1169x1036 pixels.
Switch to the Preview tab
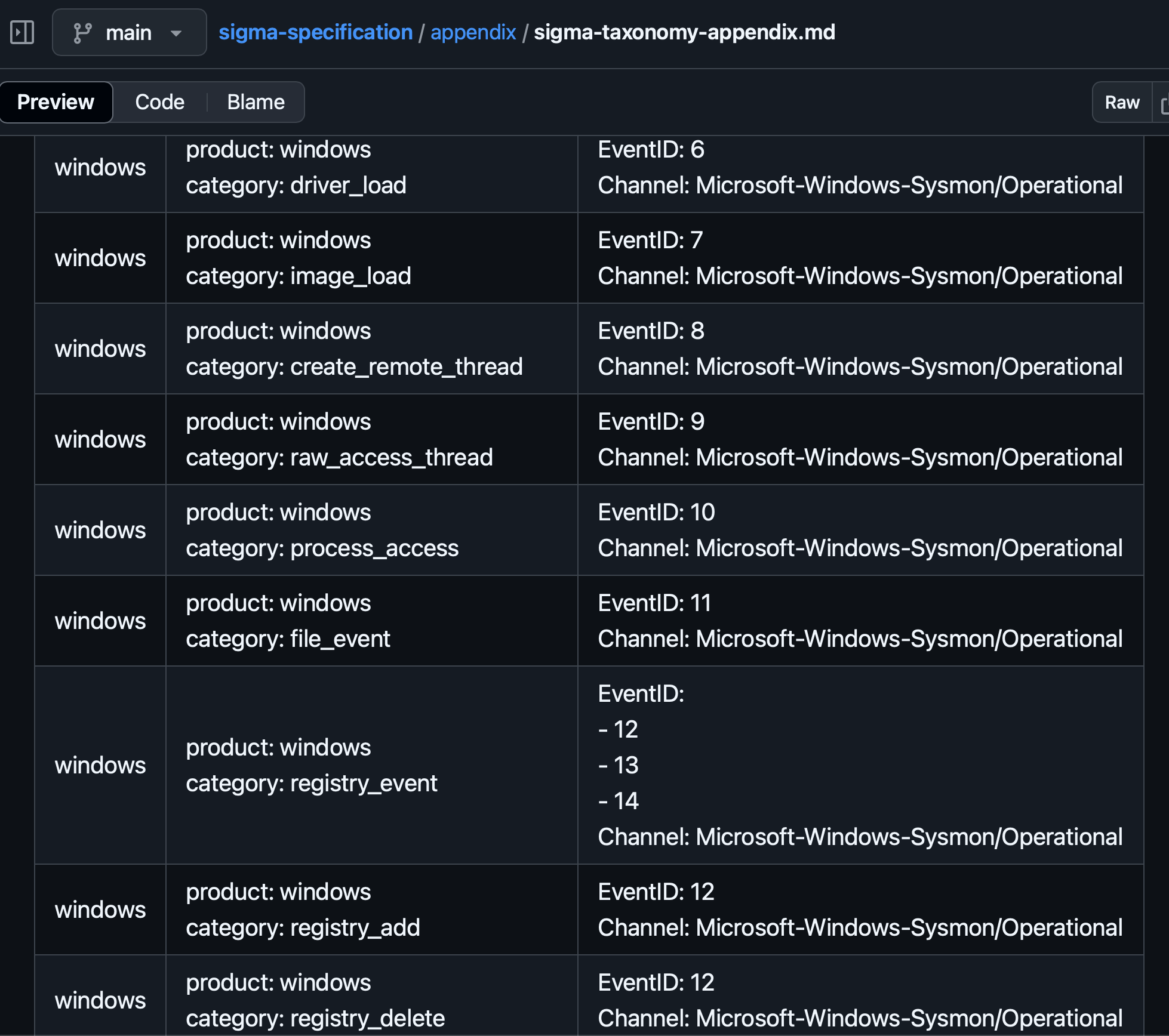(56, 102)
